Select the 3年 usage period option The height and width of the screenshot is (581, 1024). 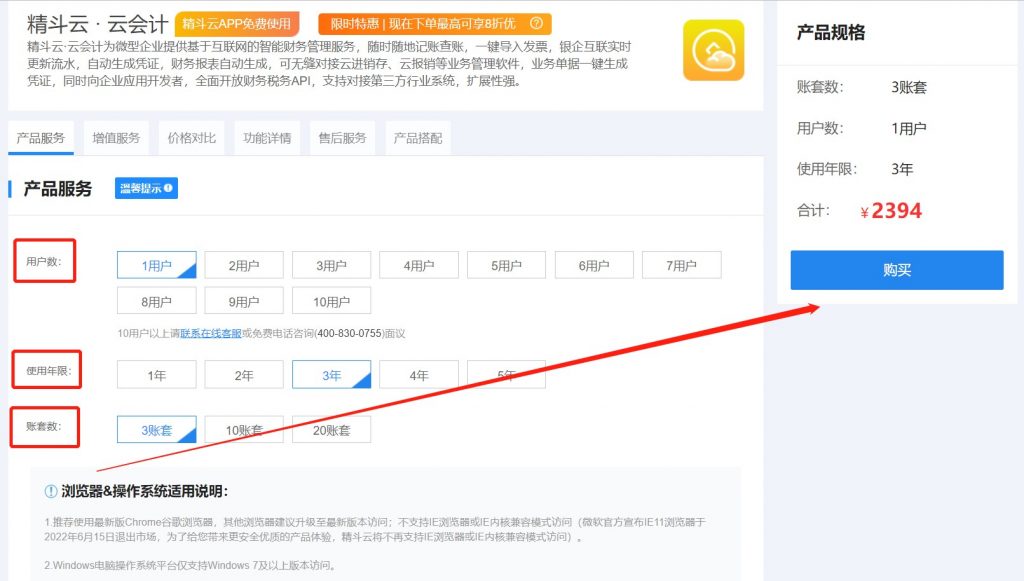(x=332, y=375)
